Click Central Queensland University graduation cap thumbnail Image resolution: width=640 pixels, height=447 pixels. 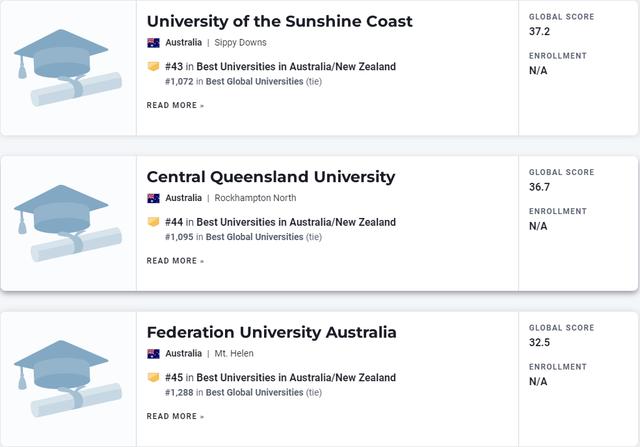(68, 222)
